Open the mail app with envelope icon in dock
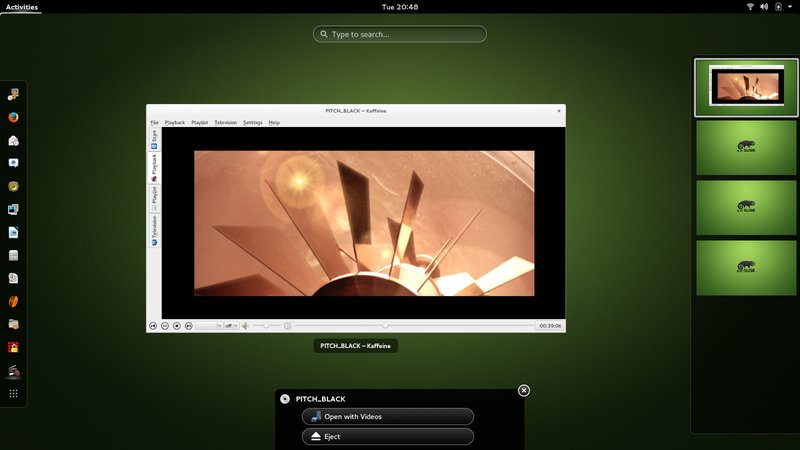This screenshot has height=450, width=800. click(13, 140)
